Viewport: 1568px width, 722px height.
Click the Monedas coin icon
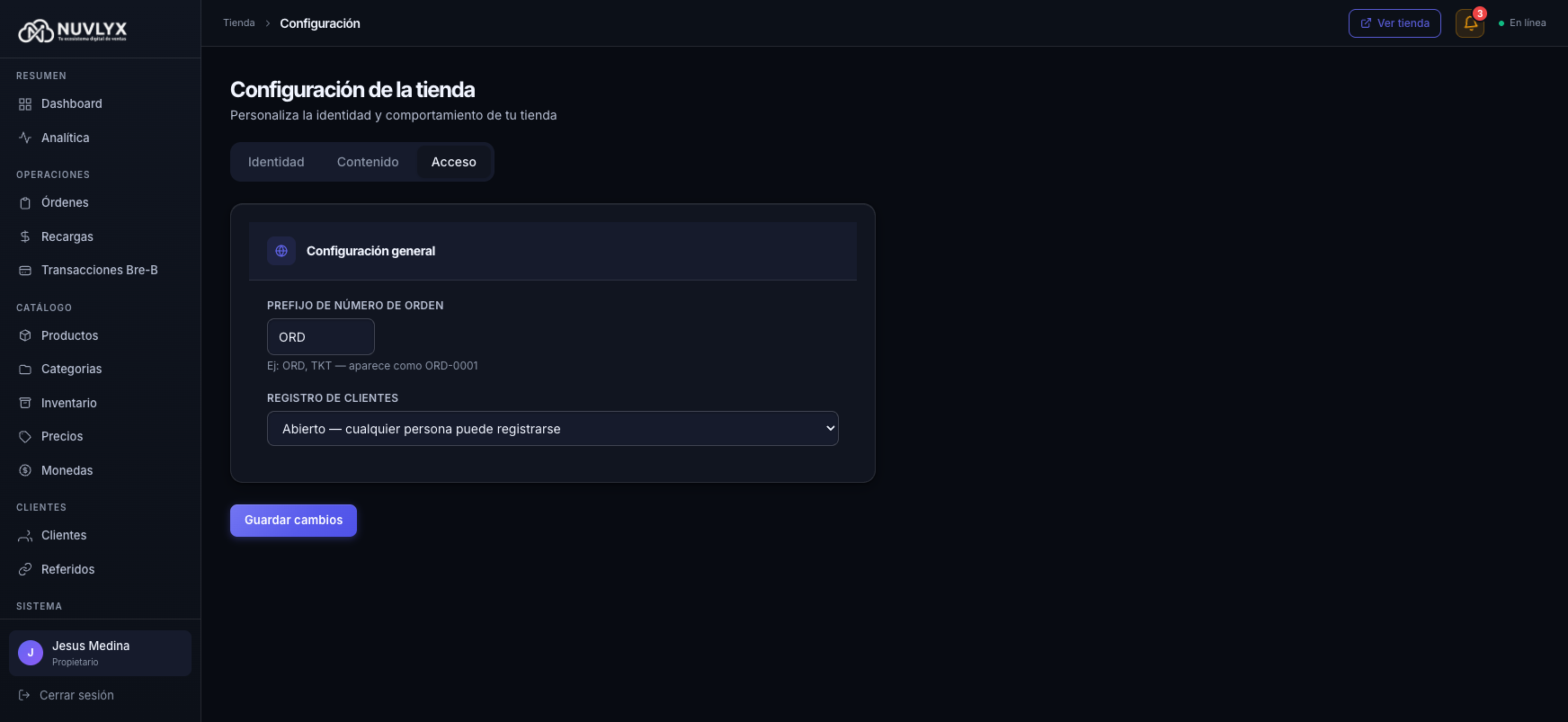click(25, 470)
